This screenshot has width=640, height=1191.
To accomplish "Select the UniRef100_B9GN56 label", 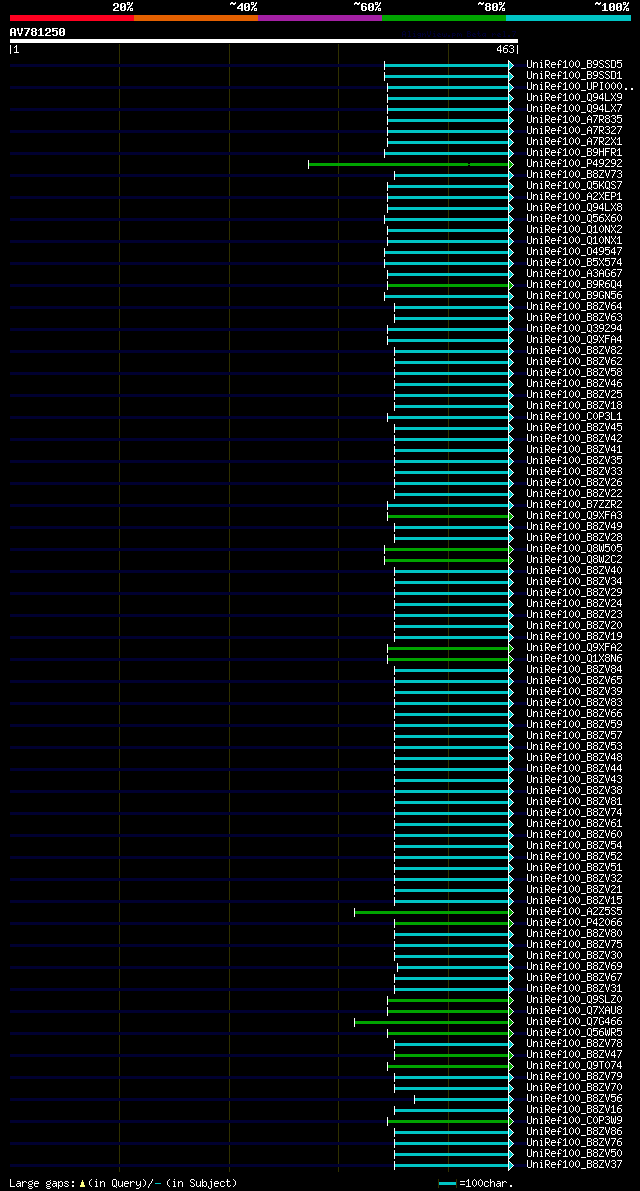I will [574, 296].
